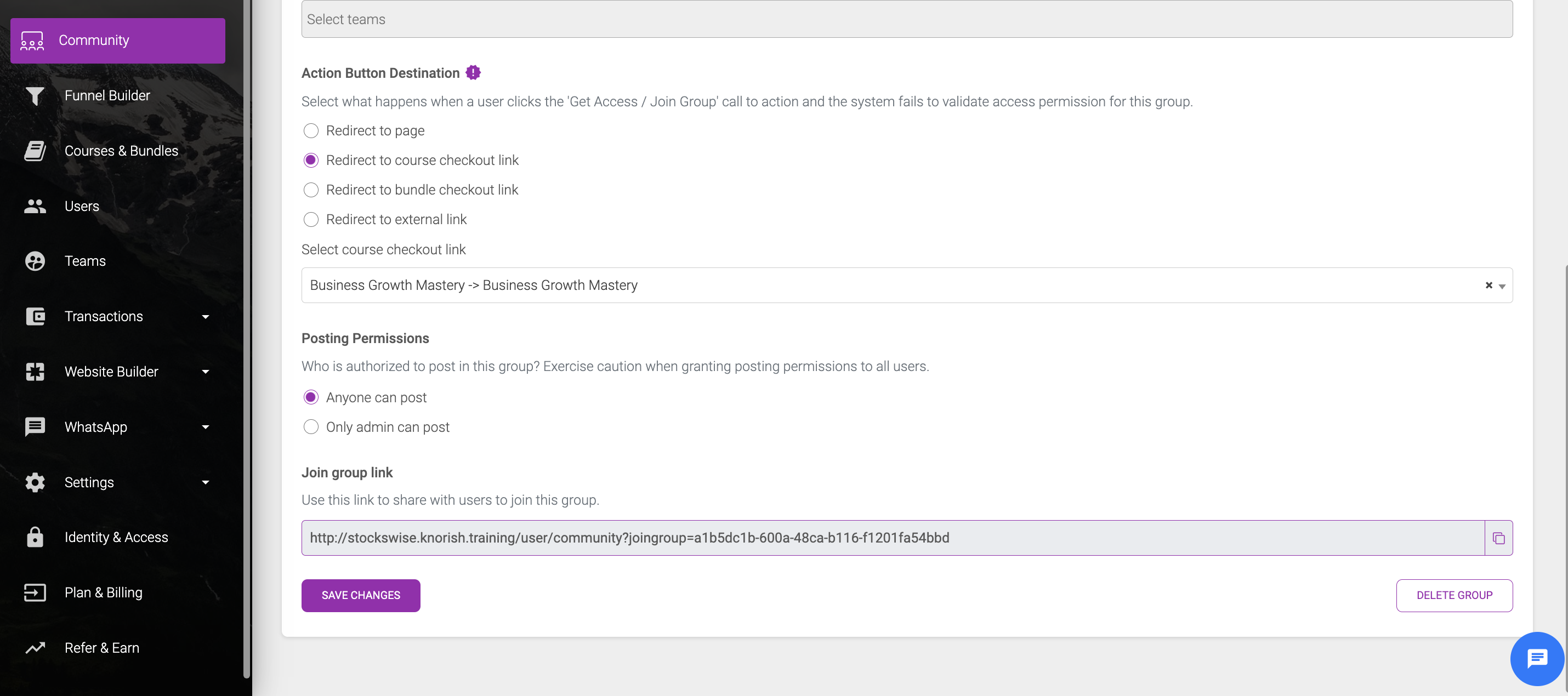1568x696 pixels.
Task: Open course checkout link dropdown arrow
Action: (1502, 286)
